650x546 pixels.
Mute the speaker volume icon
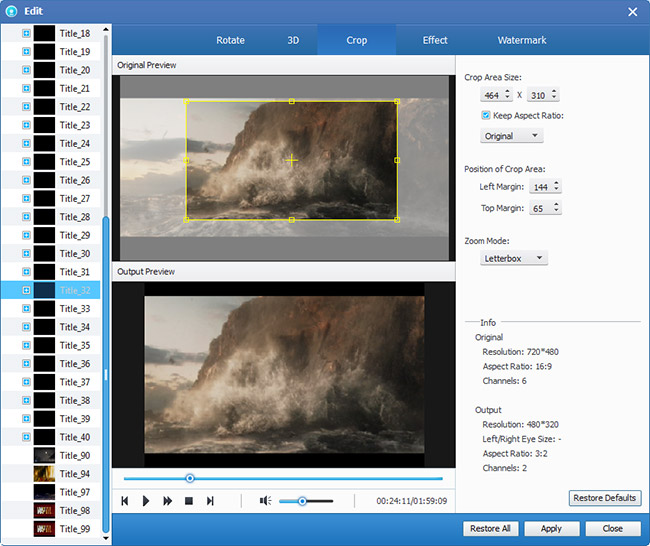265,501
